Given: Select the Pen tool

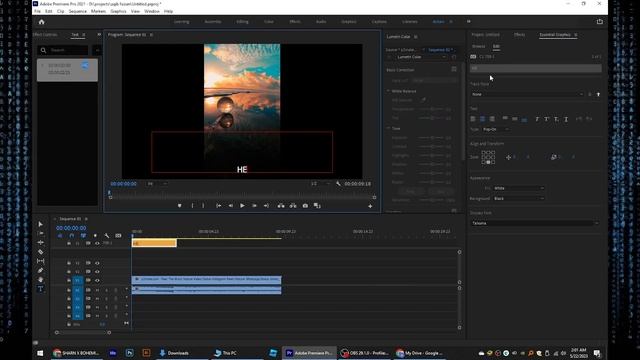Looking at the screenshot, I should click(x=40, y=270).
